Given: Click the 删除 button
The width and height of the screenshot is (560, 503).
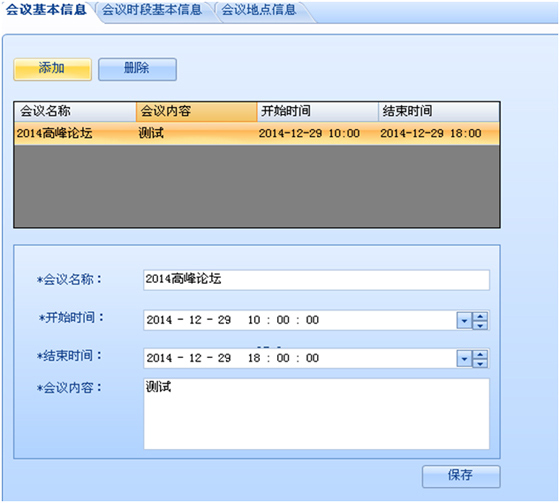Looking at the screenshot, I should [138, 69].
